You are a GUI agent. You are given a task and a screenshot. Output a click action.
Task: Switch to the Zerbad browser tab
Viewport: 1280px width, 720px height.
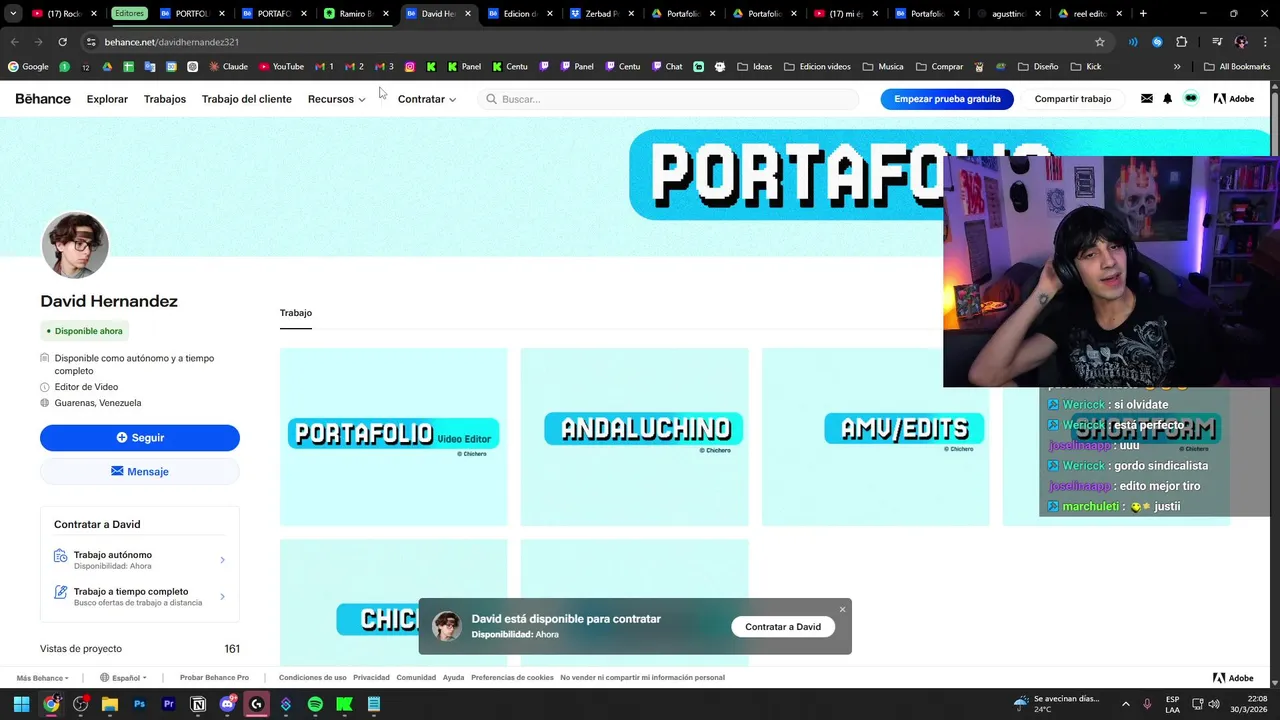tap(603, 14)
